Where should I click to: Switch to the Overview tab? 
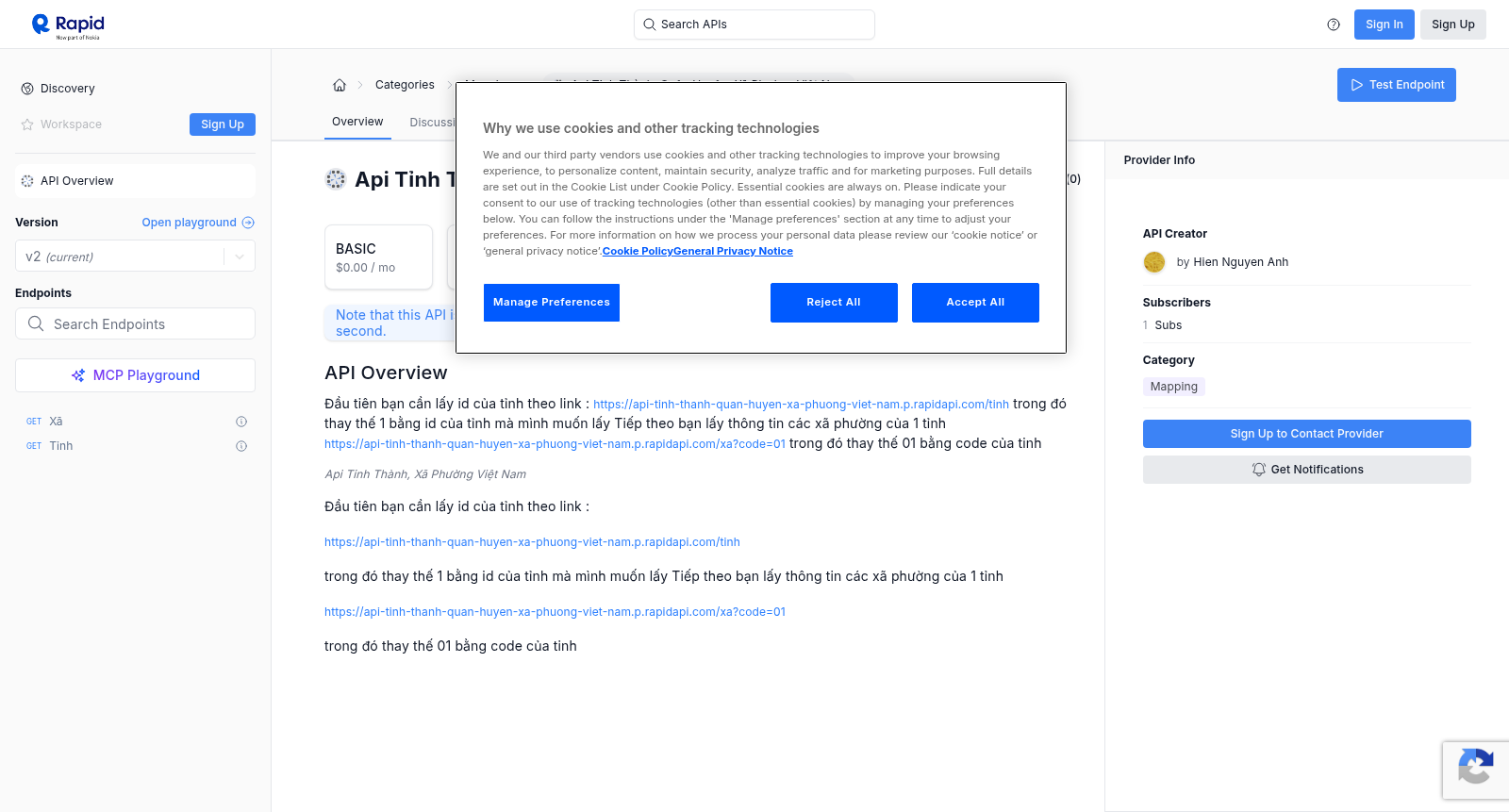pyautogui.click(x=357, y=122)
